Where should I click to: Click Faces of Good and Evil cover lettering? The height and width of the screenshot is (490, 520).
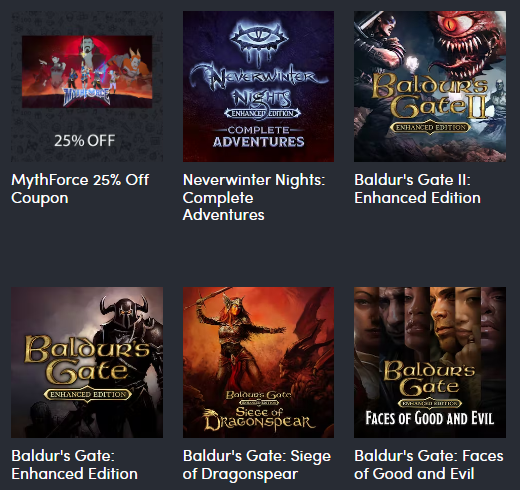point(430,418)
